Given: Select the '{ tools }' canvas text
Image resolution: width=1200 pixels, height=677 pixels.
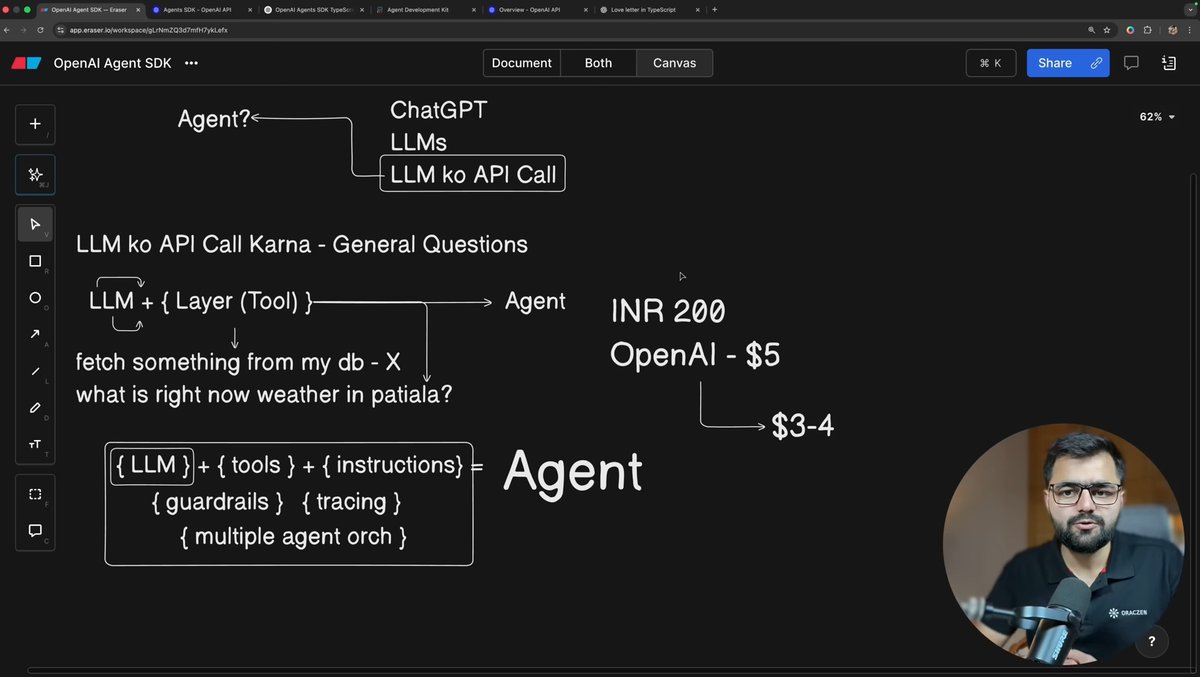Looking at the screenshot, I should click(256, 465).
